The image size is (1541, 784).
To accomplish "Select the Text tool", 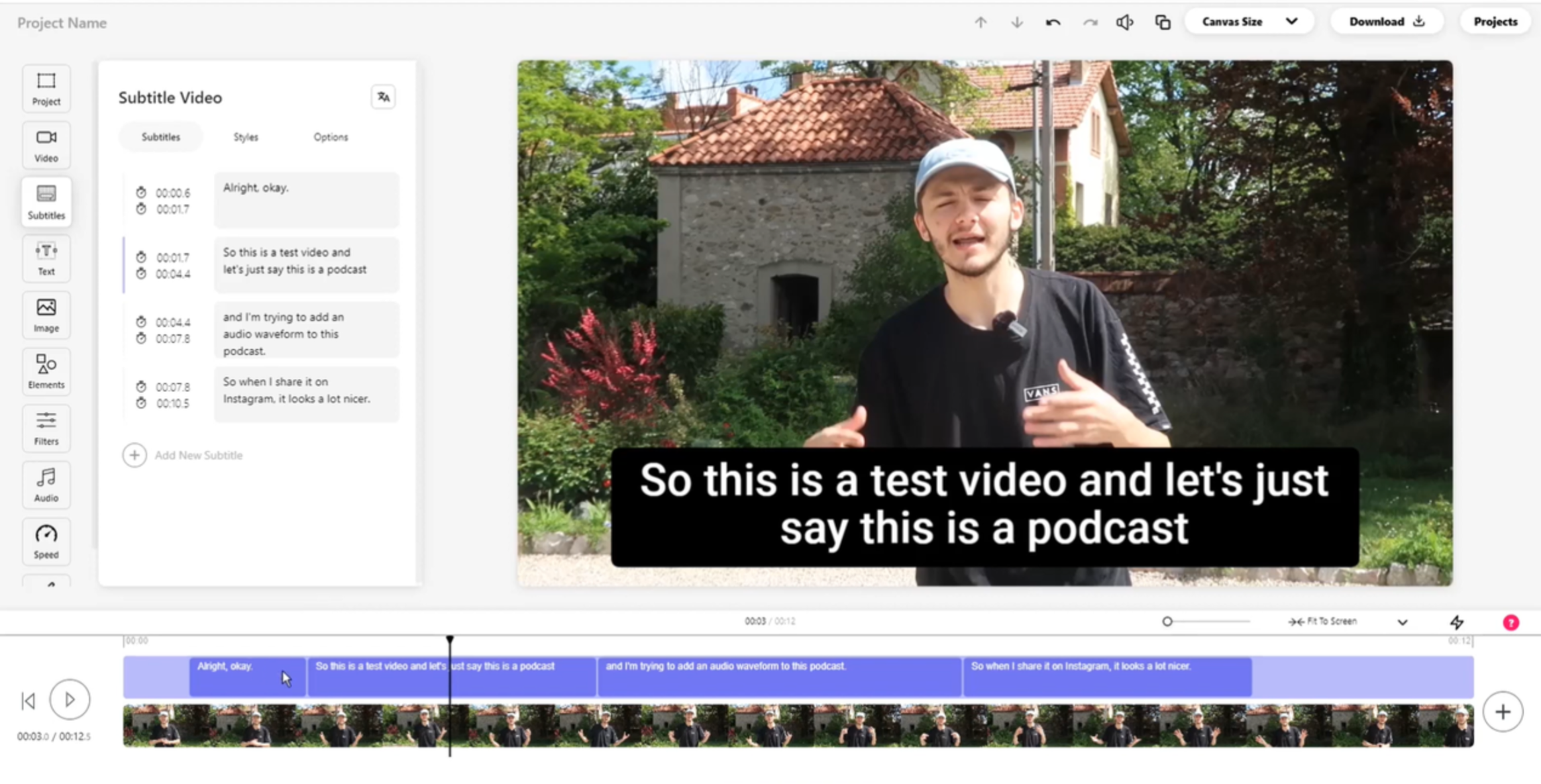I will pos(45,258).
